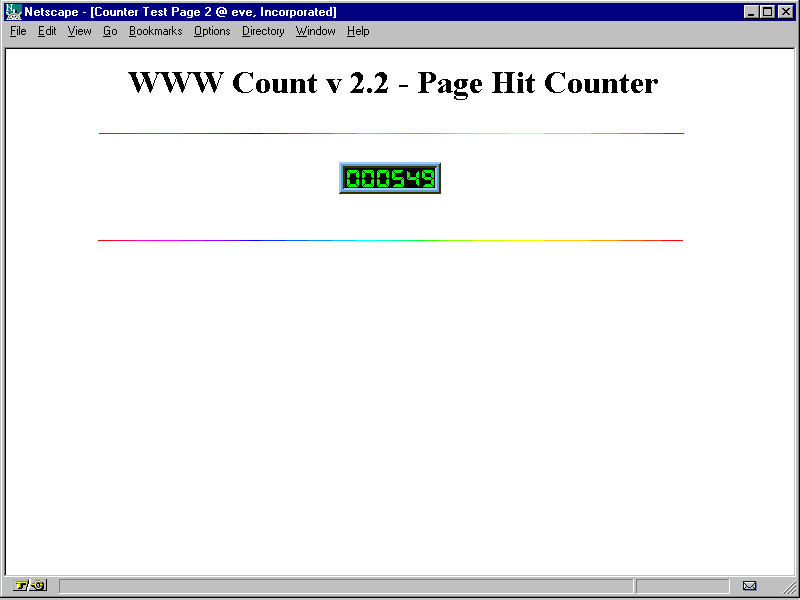This screenshot has height=600, width=800.
Task: Open the Window menu
Action: (x=315, y=31)
